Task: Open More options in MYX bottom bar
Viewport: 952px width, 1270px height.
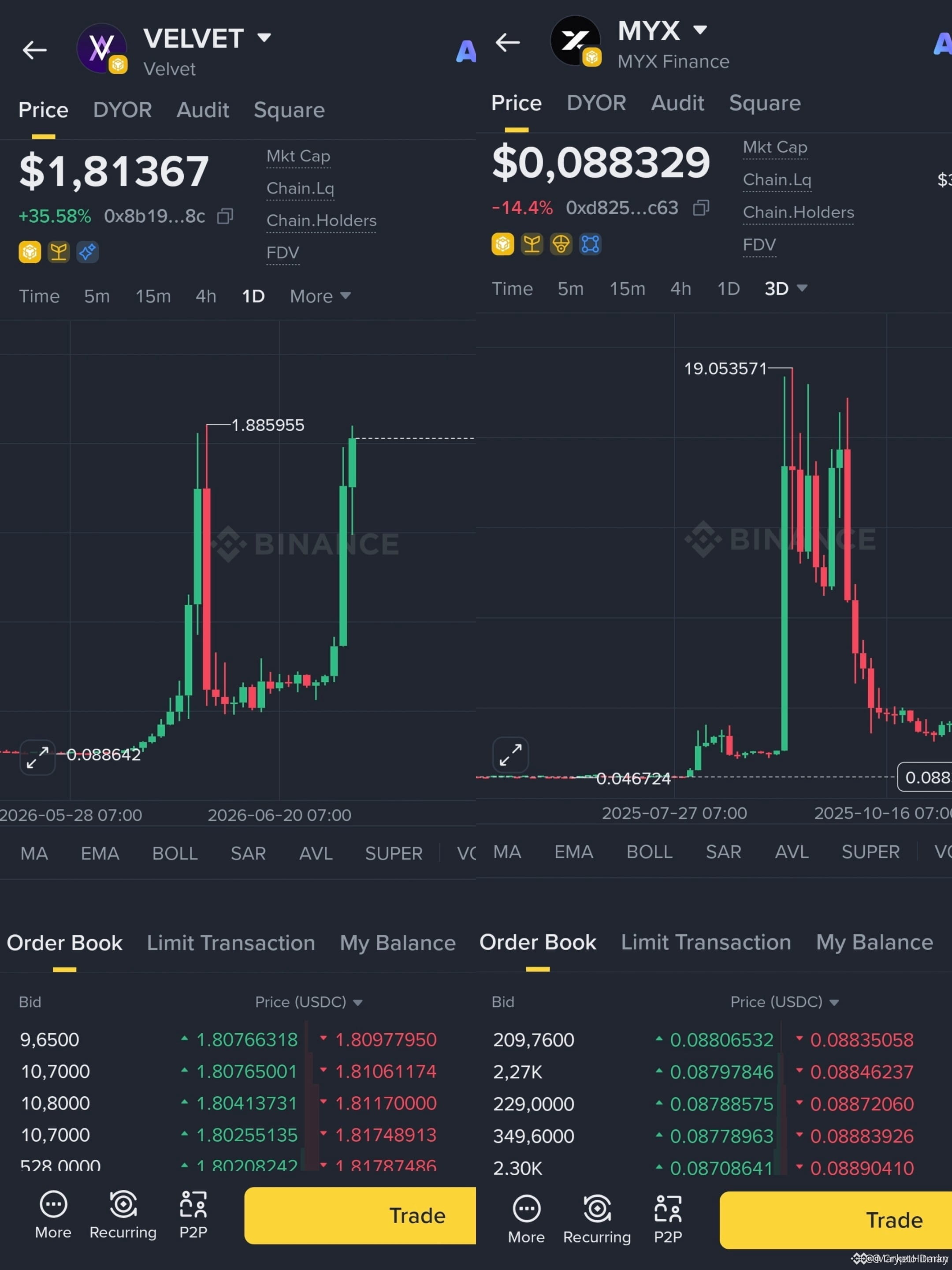Action: tap(526, 1219)
